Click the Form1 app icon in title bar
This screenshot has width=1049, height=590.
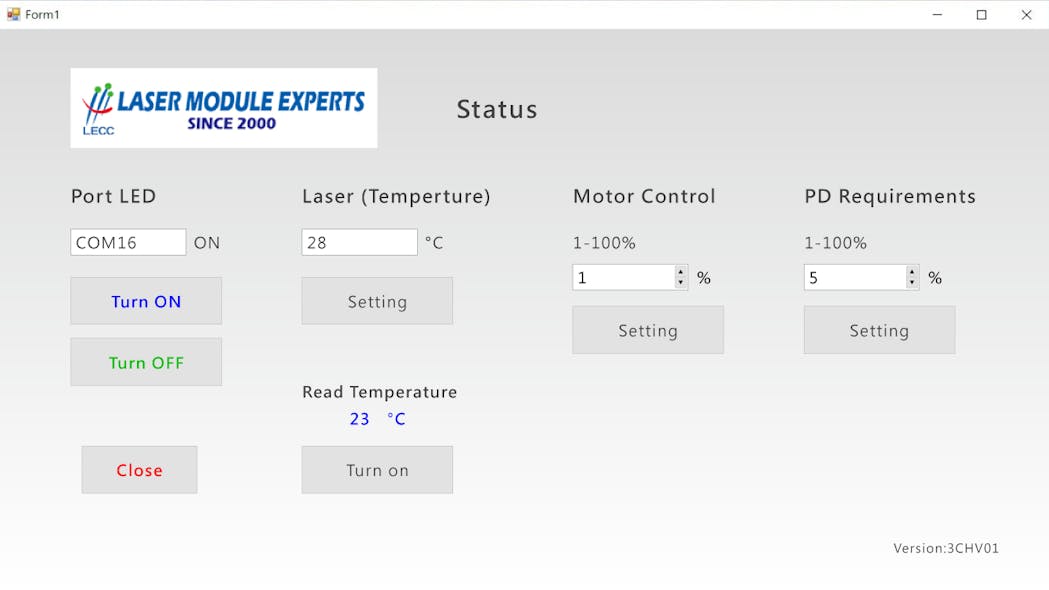pos(13,14)
